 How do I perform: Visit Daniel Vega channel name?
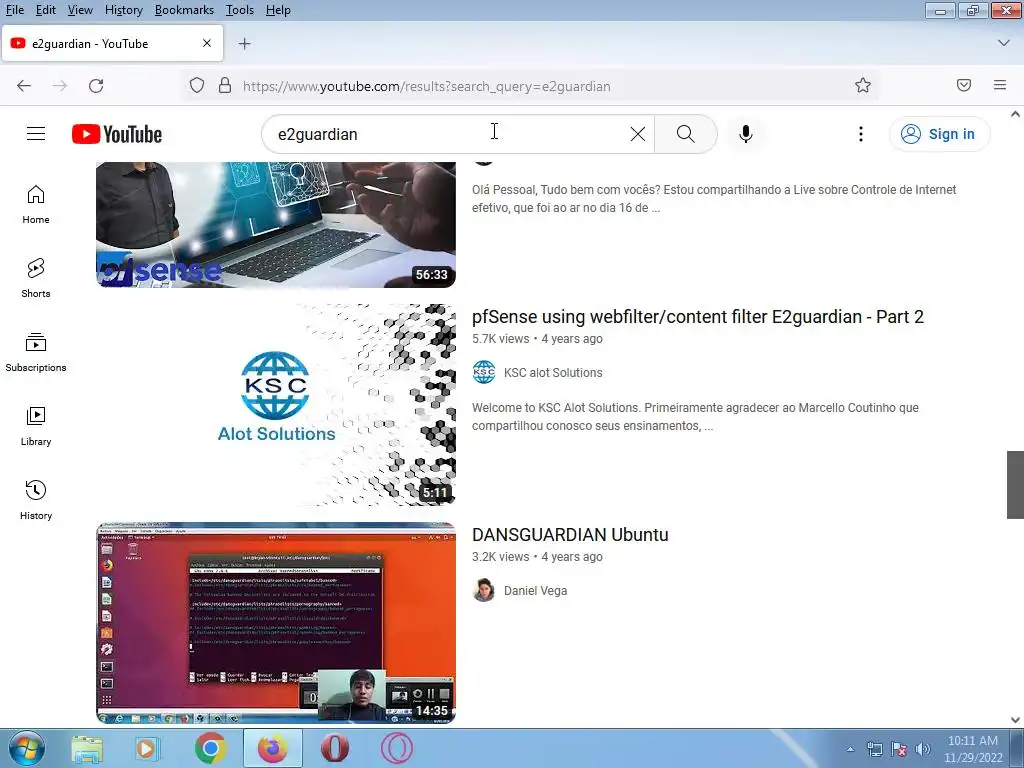536,591
